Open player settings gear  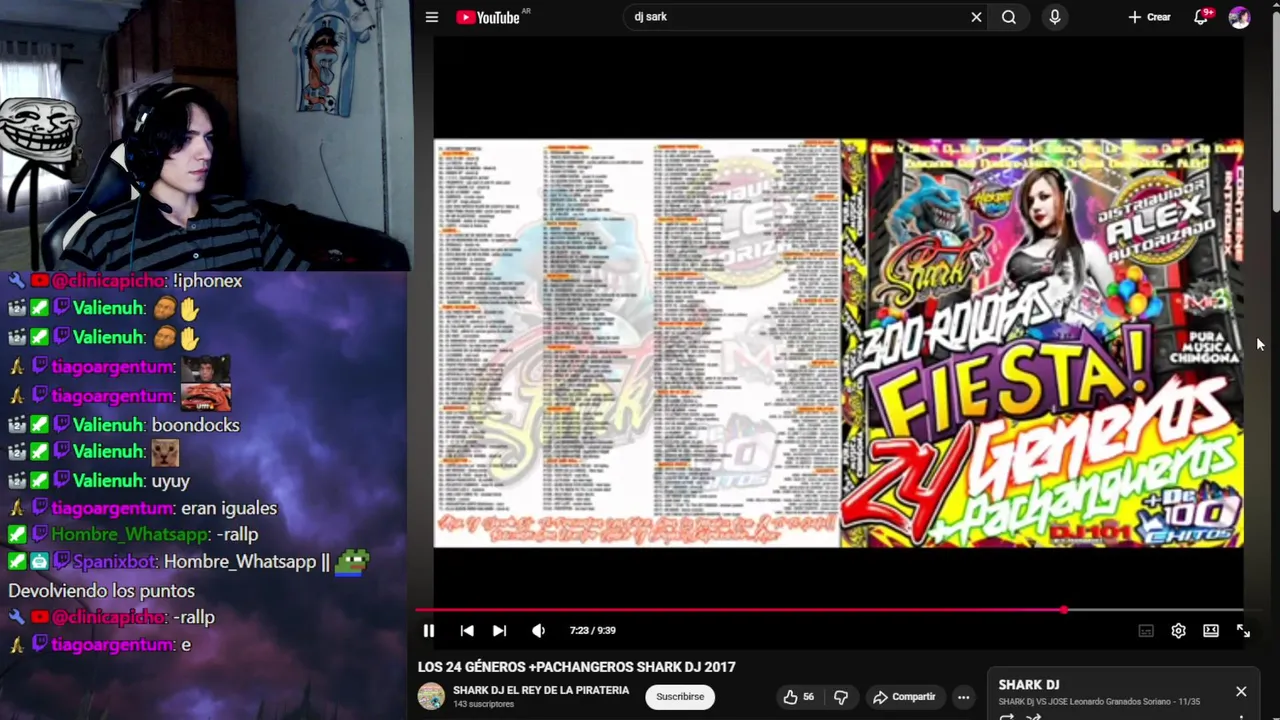tap(1178, 630)
